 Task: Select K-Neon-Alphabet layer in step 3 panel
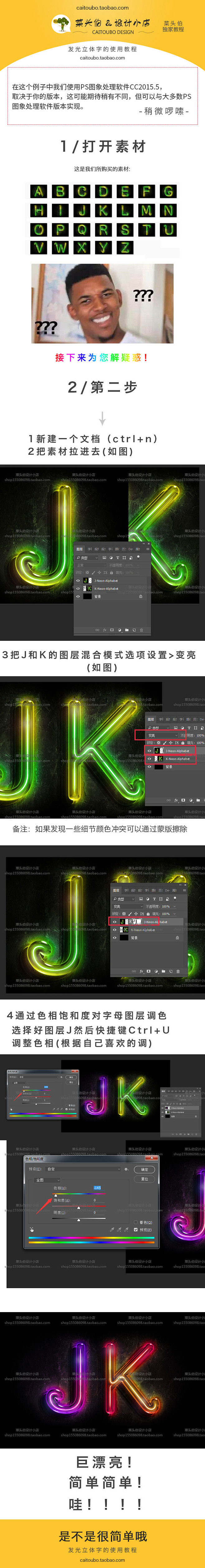(175, 758)
